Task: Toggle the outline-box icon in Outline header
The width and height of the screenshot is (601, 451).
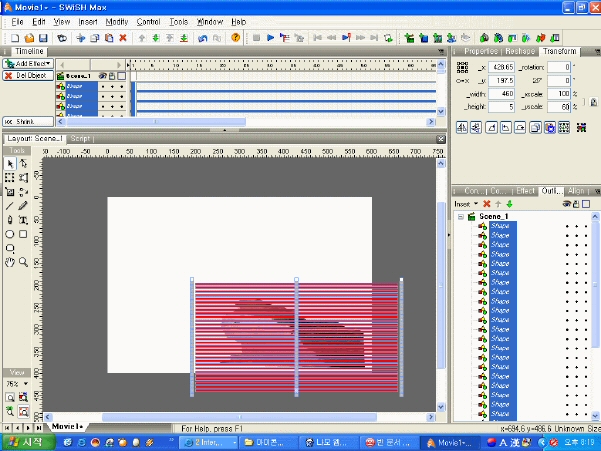Action: (x=586, y=204)
